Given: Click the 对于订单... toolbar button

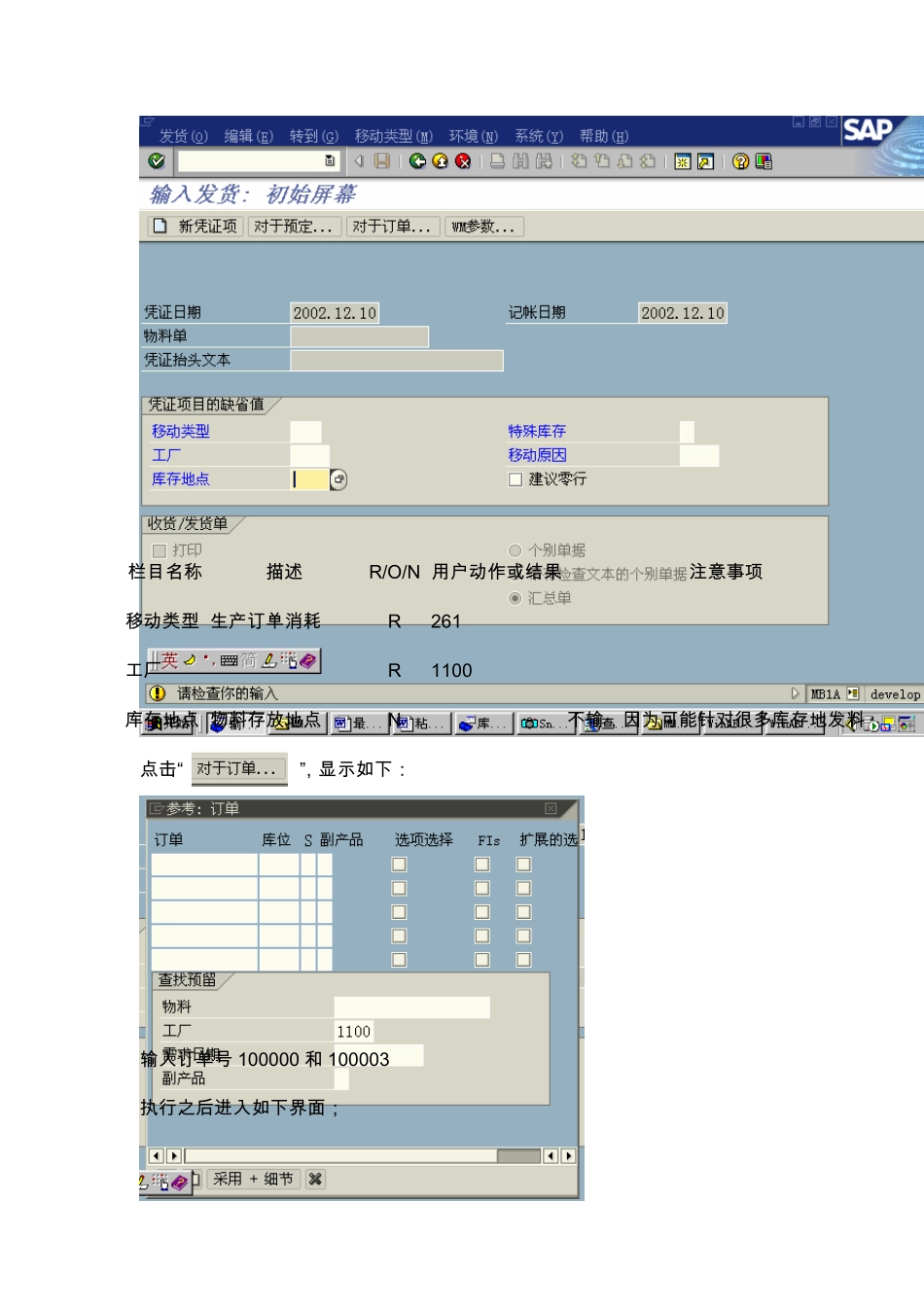Looking at the screenshot, I should click(x=391, y=227).
